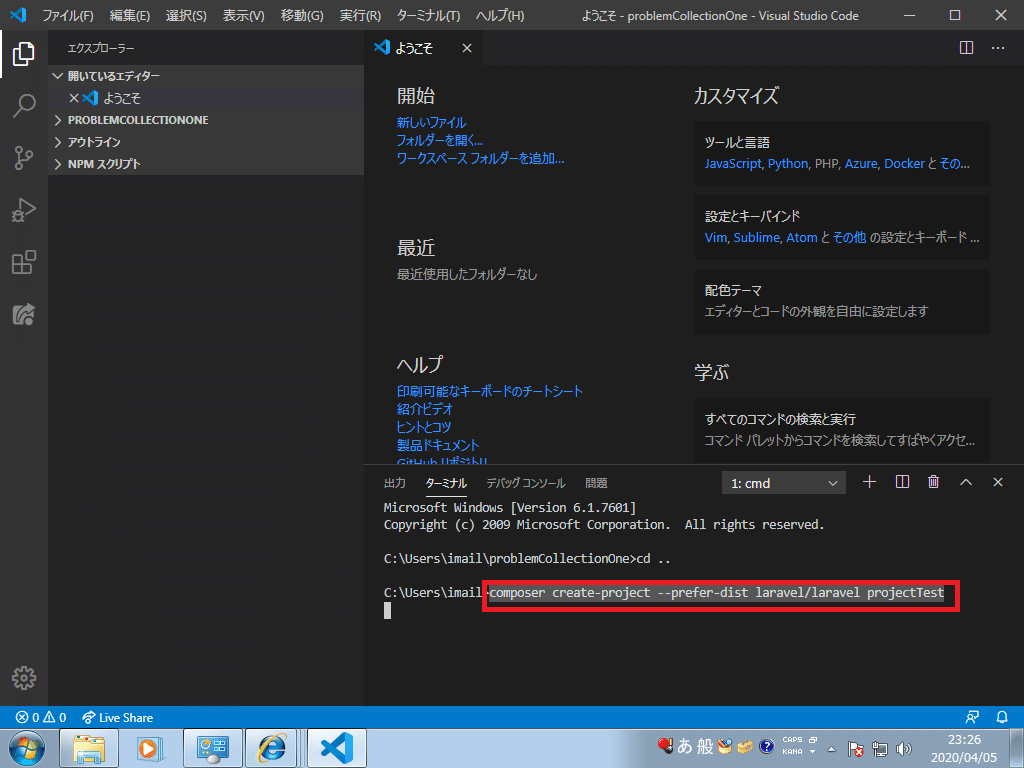Viewport: 1024px width, 768px height.
Task: Click ワークスペース フォルダーを追加... link
Action: [x=480, y=158]
